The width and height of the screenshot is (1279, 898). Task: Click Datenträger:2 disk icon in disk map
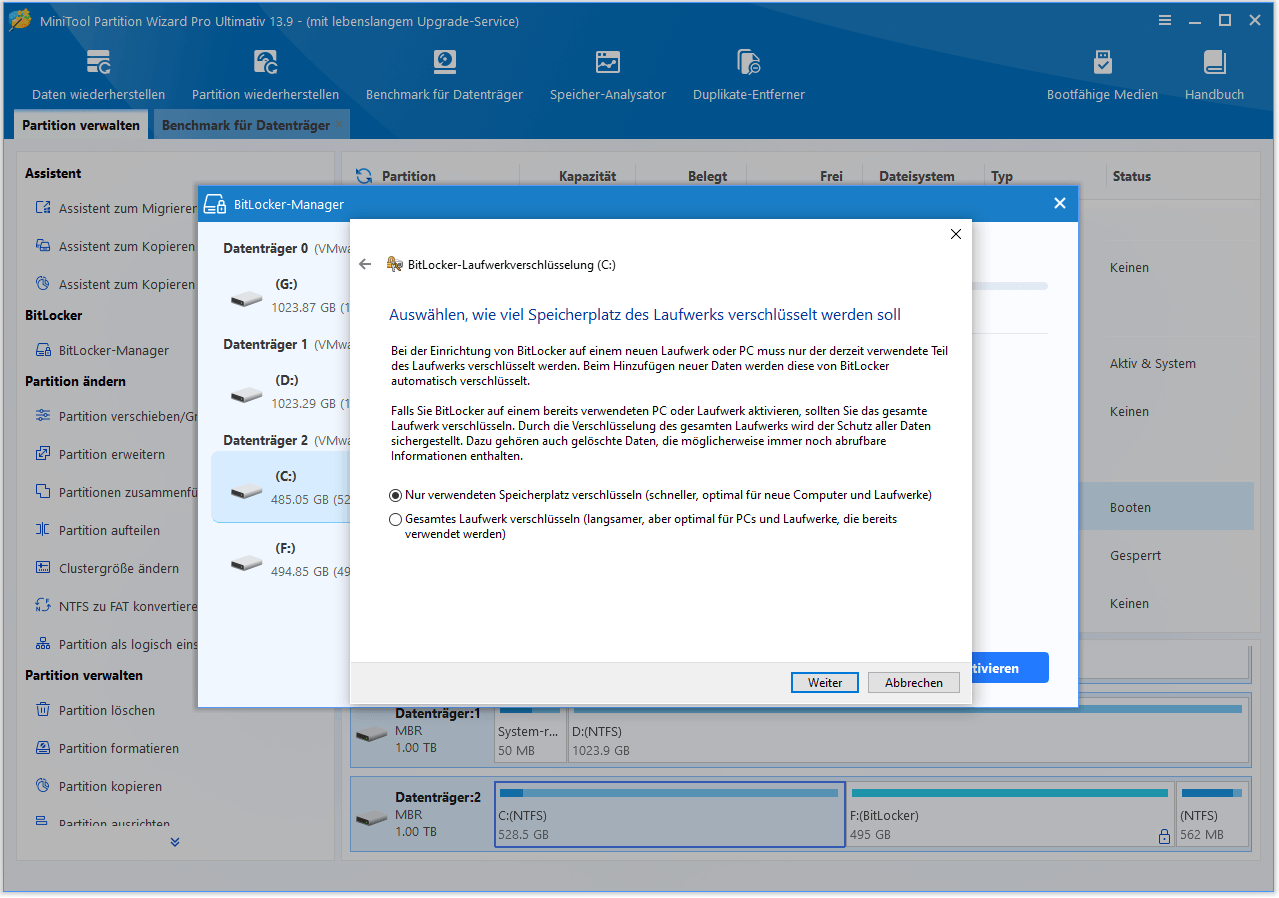click(x=373, y=818)
